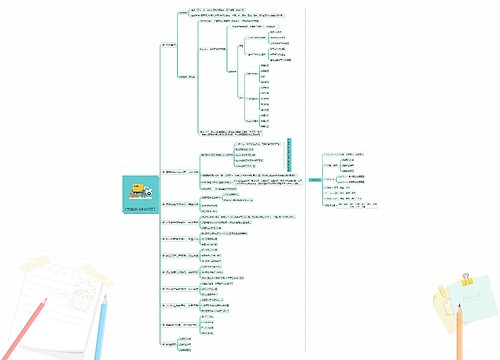500x360 pixels.
Task: Click the blue pencil beside the notebook
Action: [101, 327]
